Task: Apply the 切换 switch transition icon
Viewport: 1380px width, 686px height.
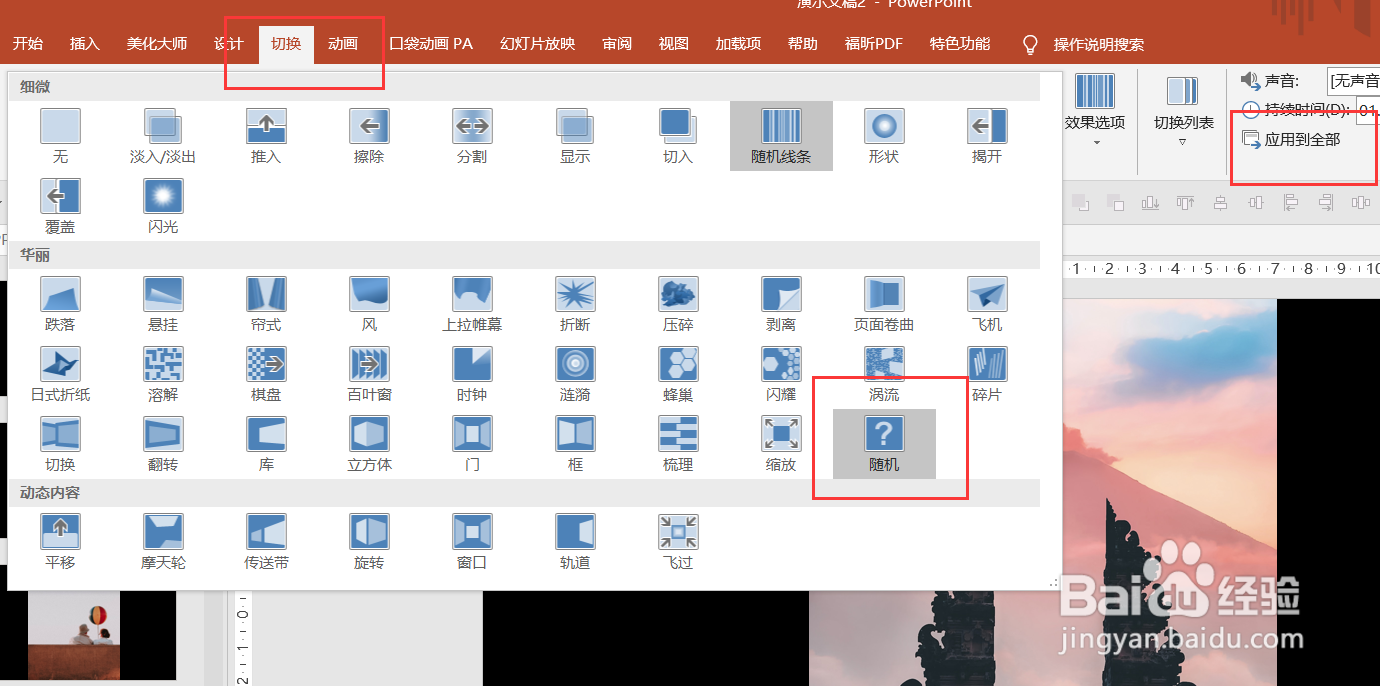Action: [60, 444]
